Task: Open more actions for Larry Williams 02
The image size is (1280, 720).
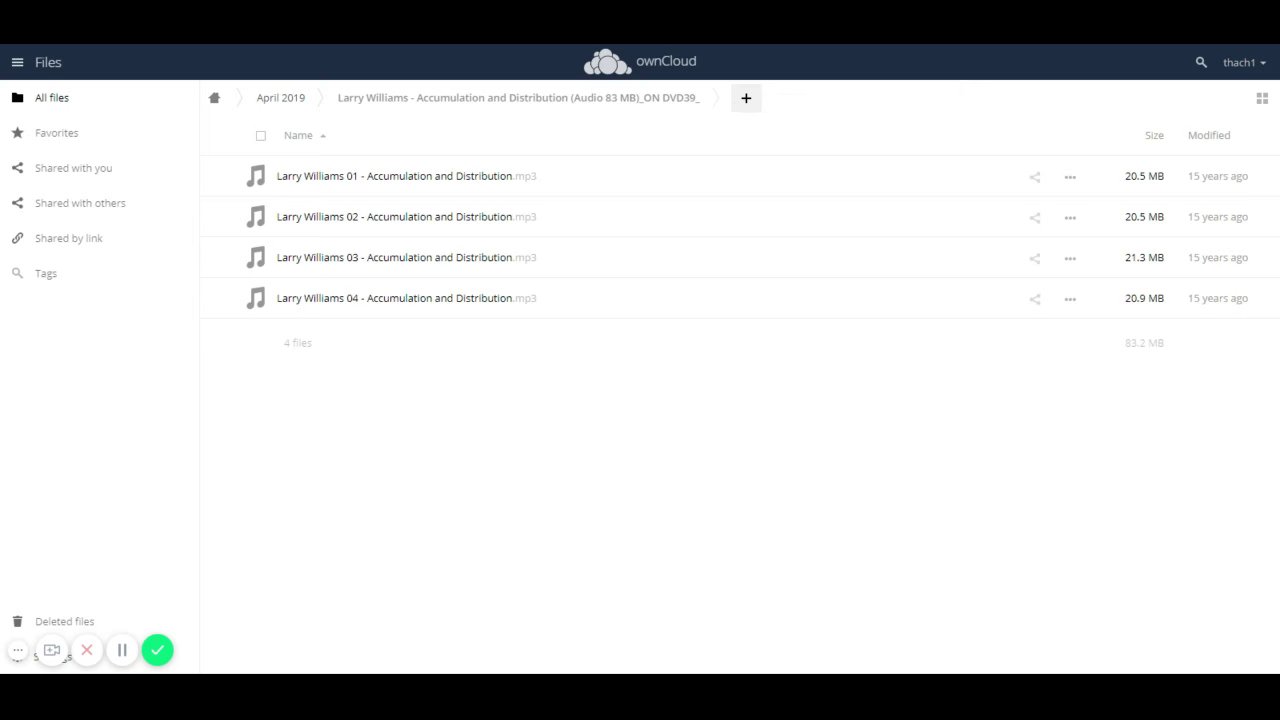Action: 1070,218
